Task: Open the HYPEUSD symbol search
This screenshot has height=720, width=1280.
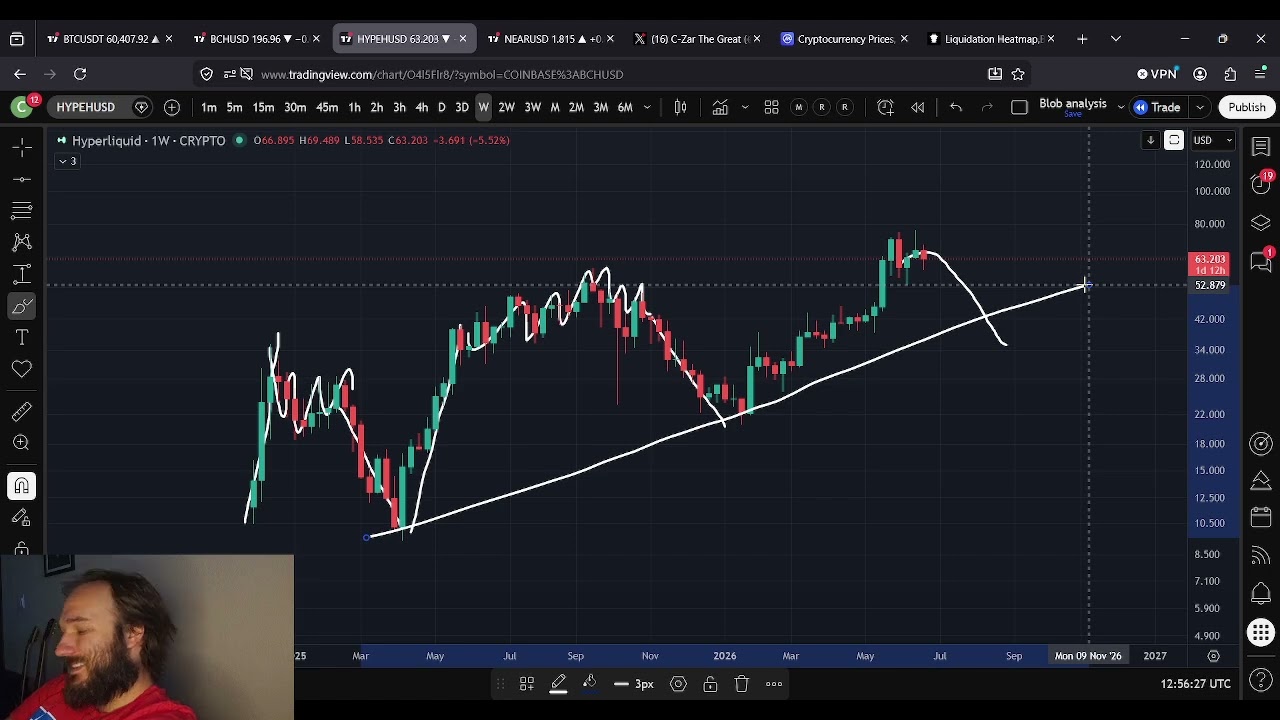Action: (86, 107)
